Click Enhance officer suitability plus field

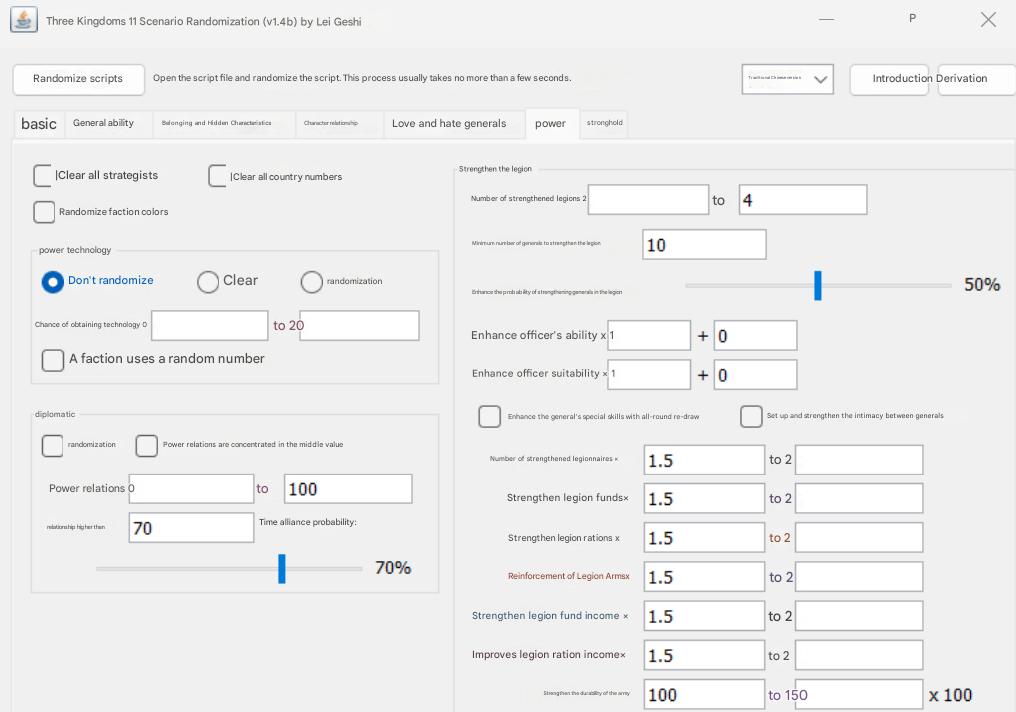tap(756, 374)
